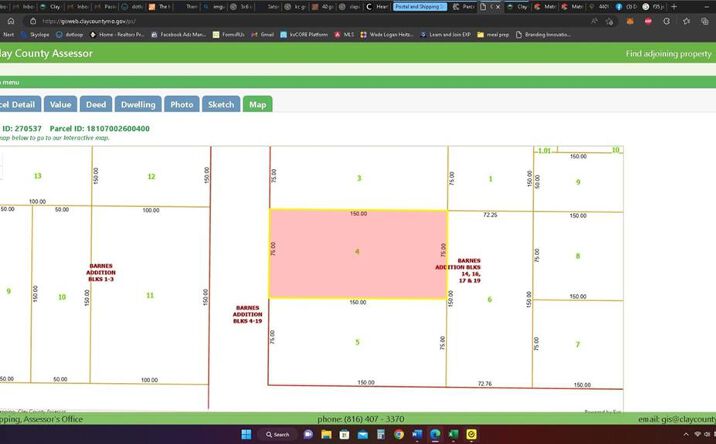Select highlighted pink parcel 4 on map
The width and height of the screenshot is (716, 444).
pos(357,254)
